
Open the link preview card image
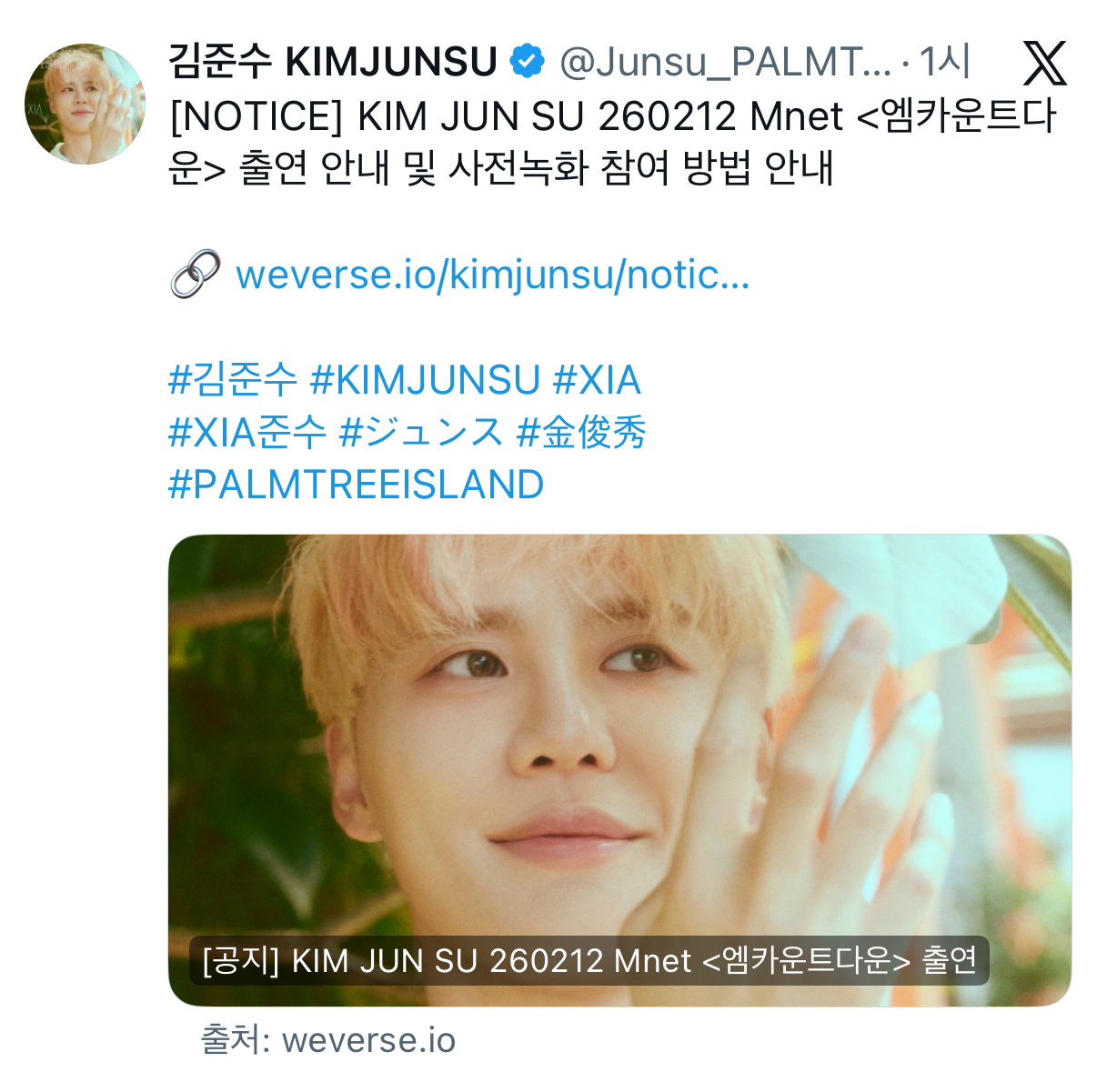click(619, 770)
